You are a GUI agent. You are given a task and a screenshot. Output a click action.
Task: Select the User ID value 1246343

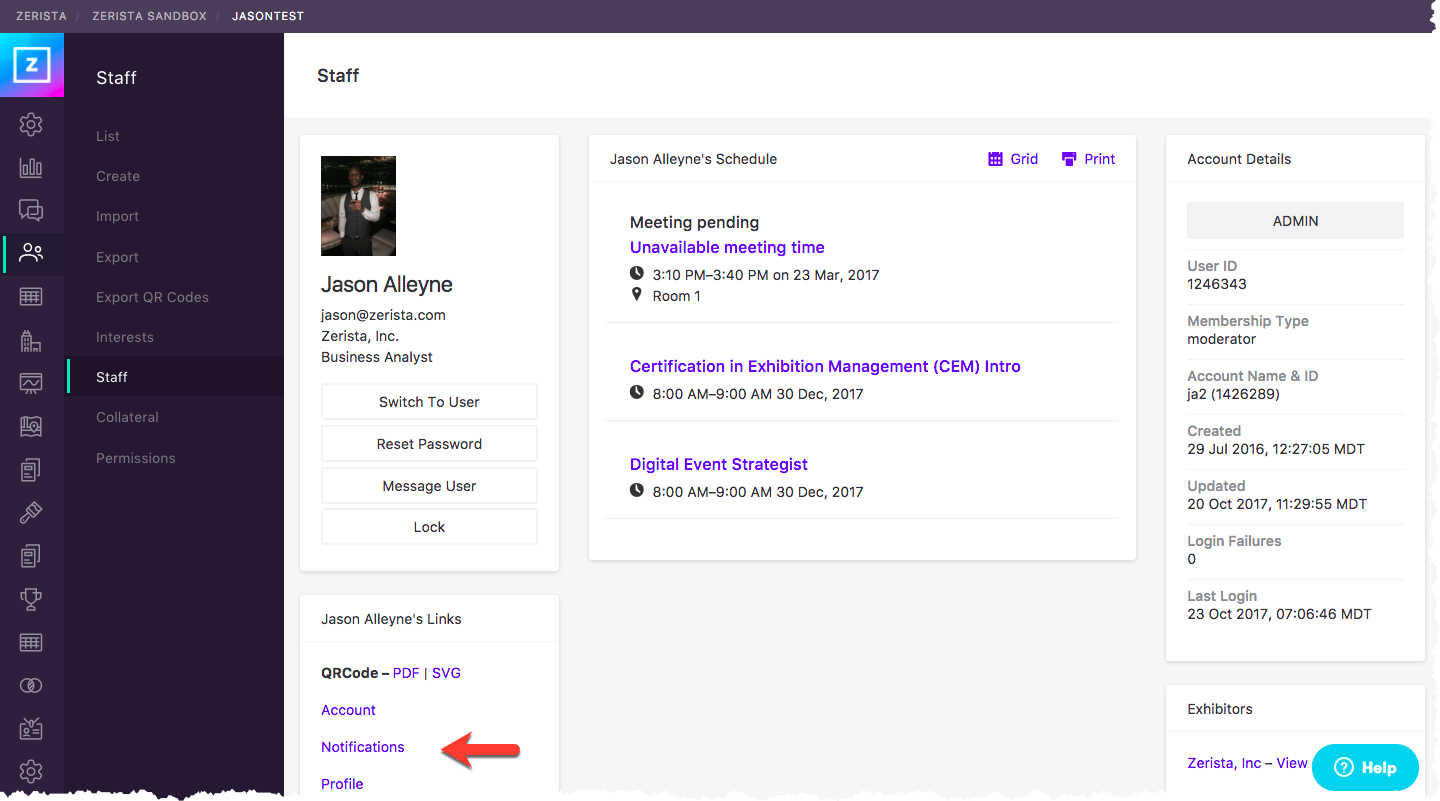[1217, 284]
